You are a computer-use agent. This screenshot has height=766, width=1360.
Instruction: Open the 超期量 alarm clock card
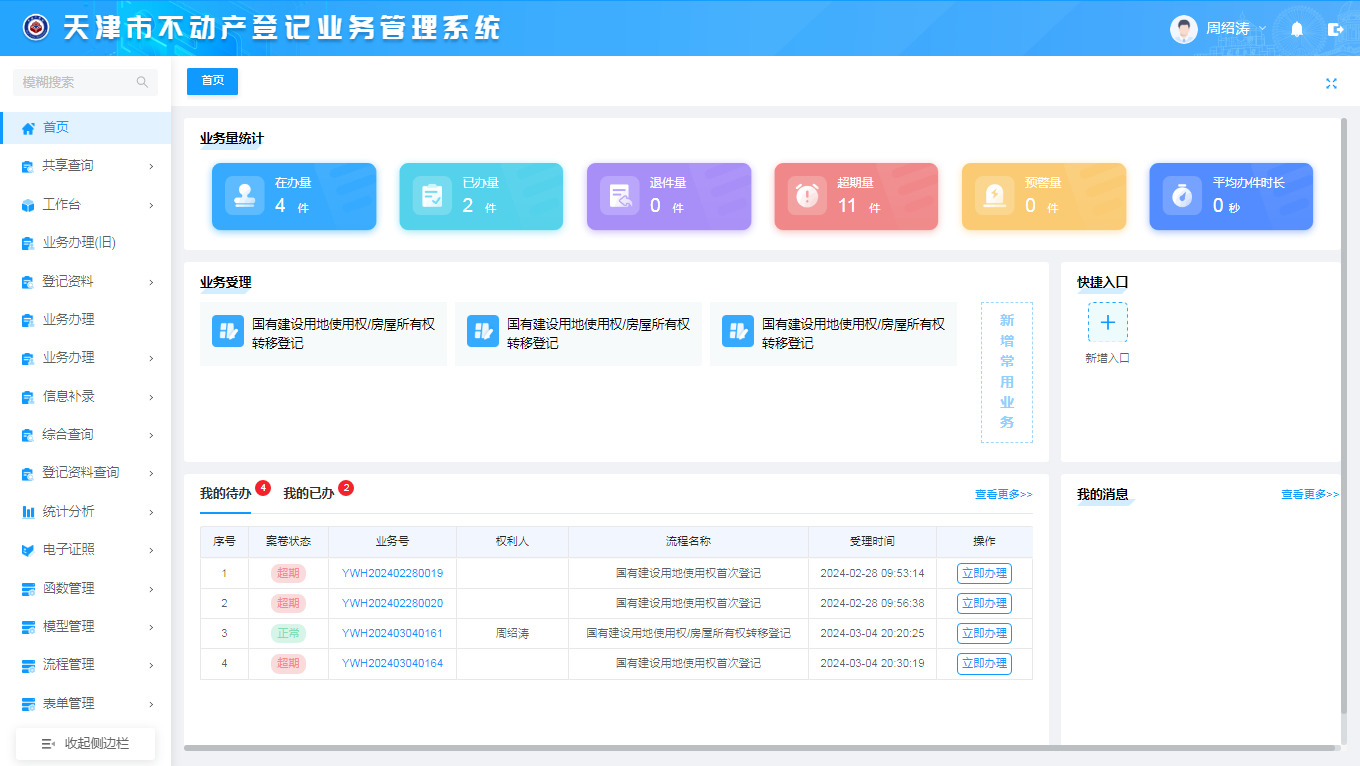coord(856,197)
